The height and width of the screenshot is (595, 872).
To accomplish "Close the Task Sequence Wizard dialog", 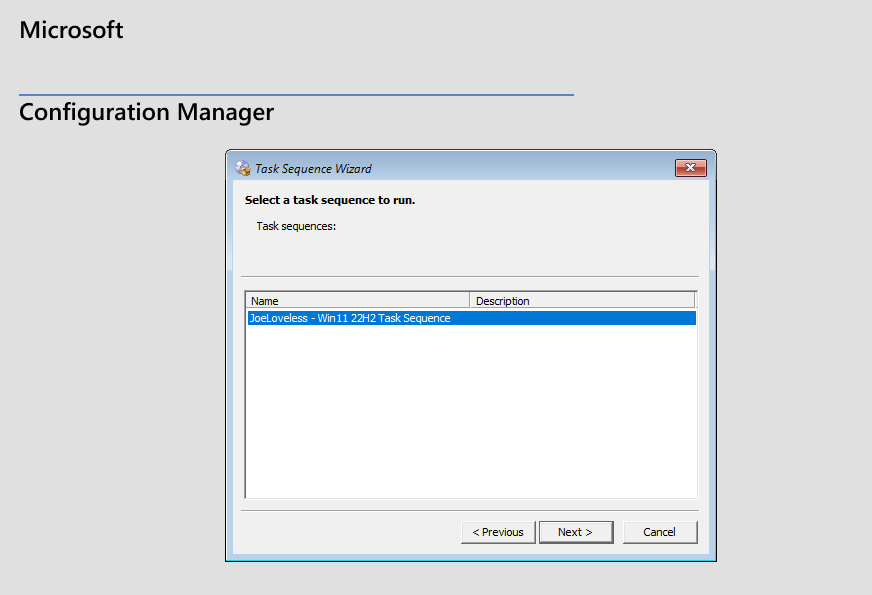I will (691, 168).
